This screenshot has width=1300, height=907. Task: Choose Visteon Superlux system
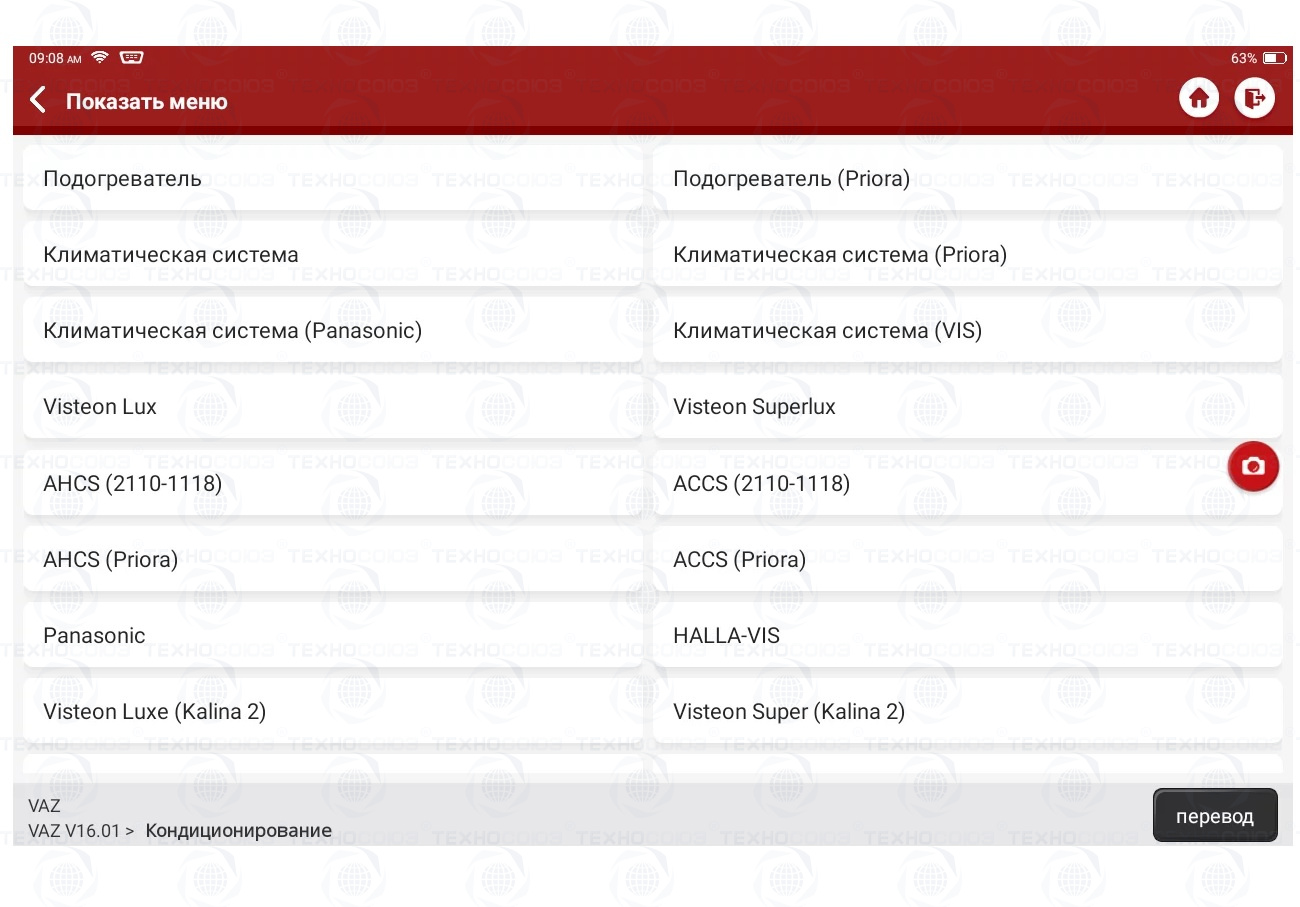click(x=966, y=407)
